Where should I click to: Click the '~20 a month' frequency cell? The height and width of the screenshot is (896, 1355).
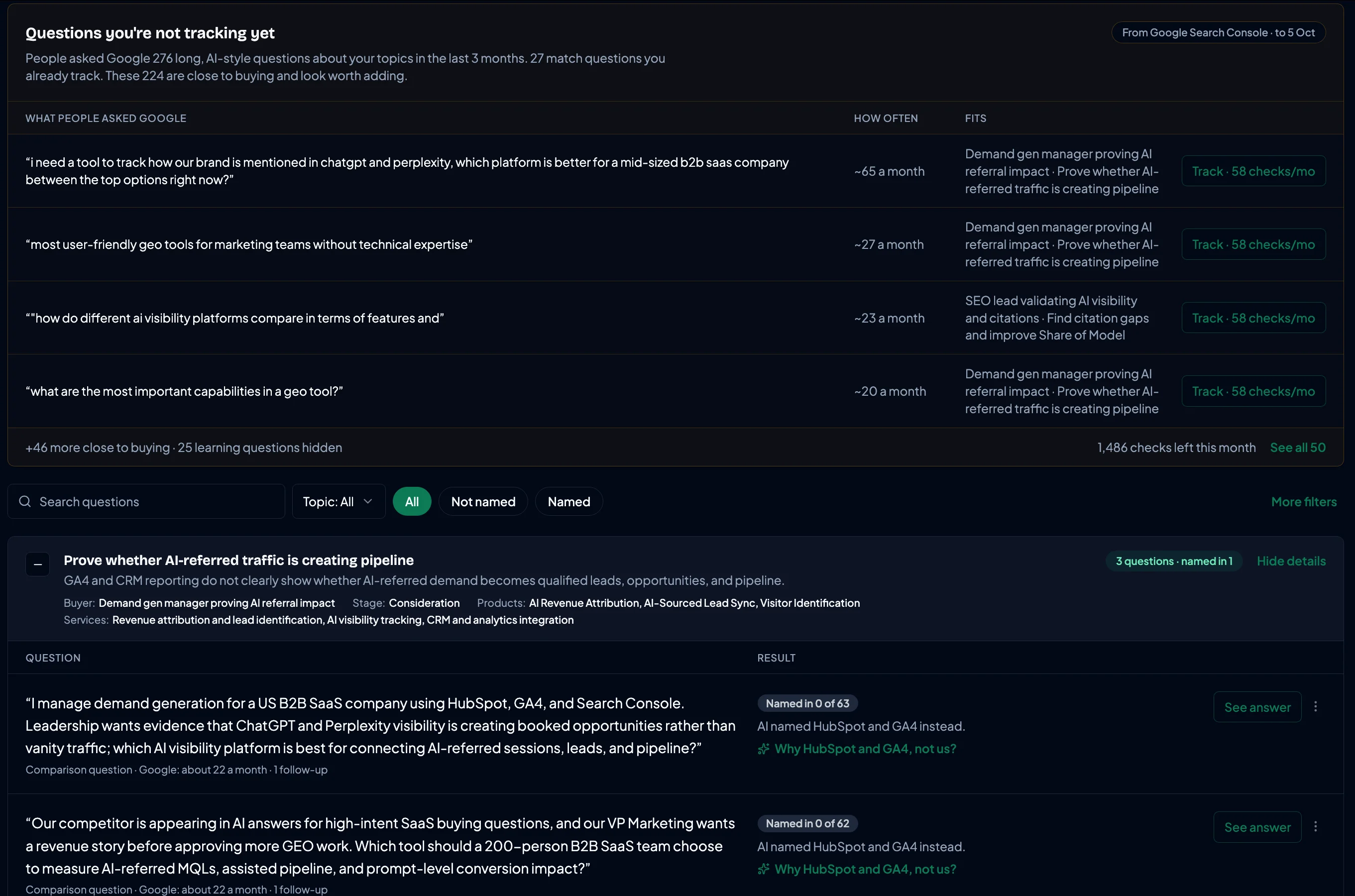tap(890, 391)
